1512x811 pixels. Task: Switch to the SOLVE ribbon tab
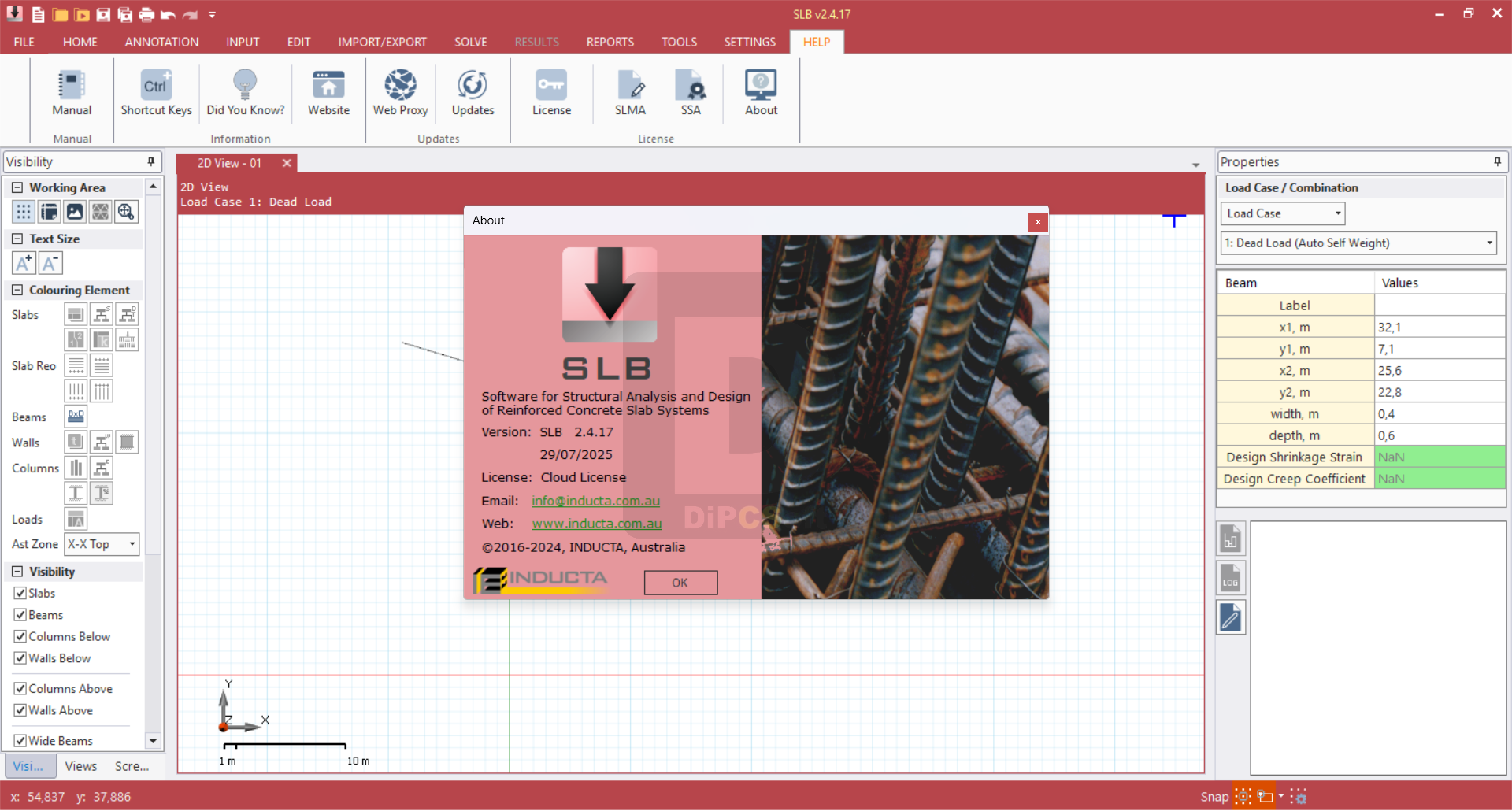[x=470, y=42]
